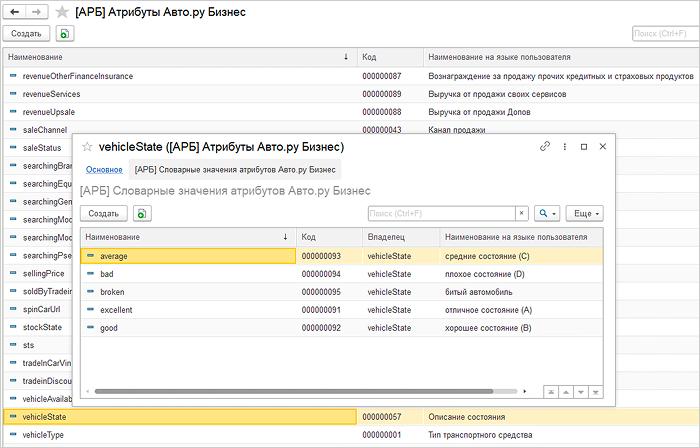Click the copy-create icon in main toolbar
Image resolution: width=700 pixels, height=448 pixels.
[x=65, y=33]
